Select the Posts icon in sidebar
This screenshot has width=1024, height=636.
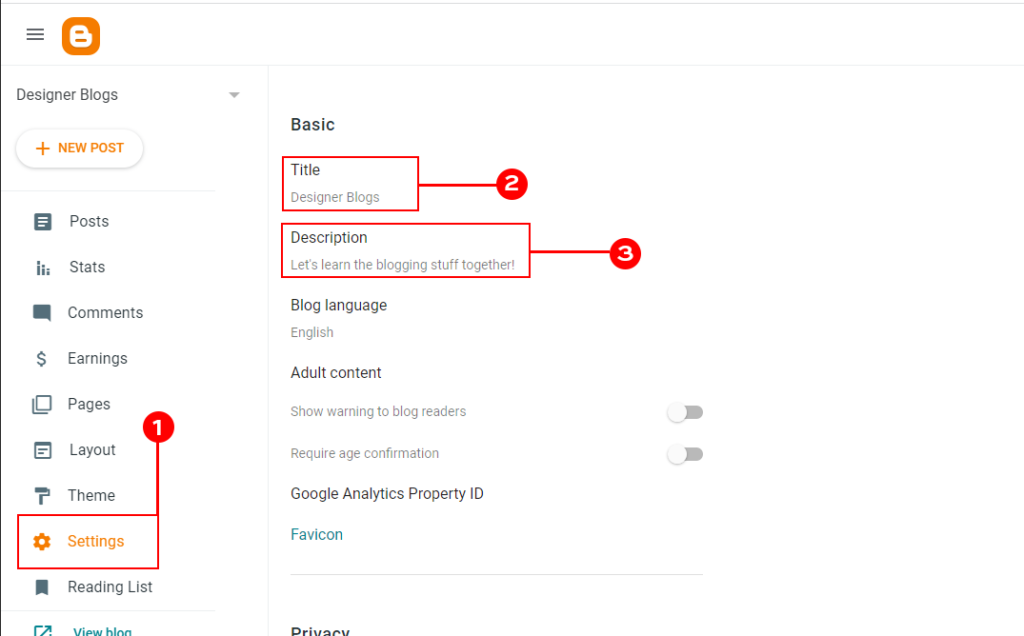pos(41,221)
